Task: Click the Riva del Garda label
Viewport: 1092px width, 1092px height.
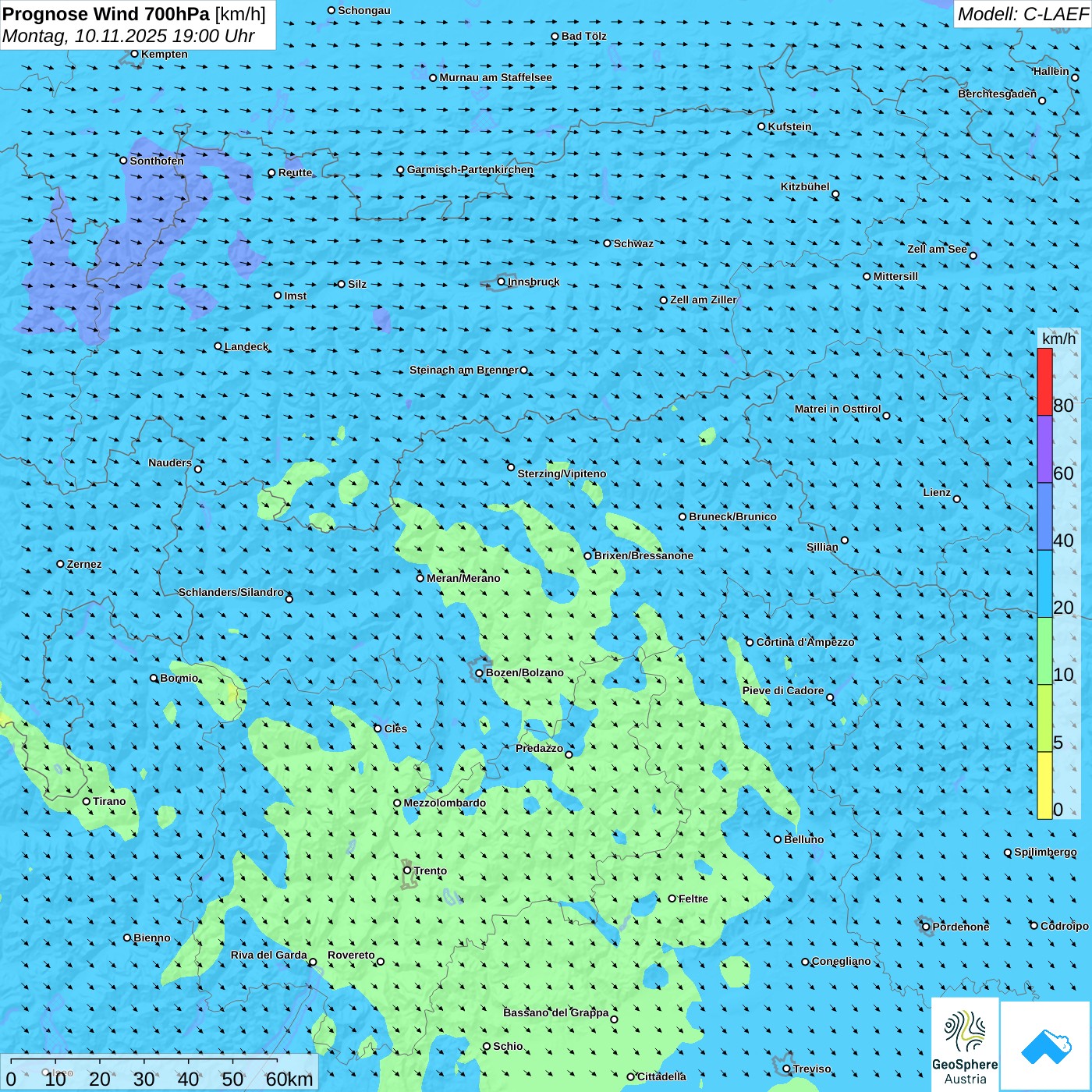Action: [x=269, y=955]
